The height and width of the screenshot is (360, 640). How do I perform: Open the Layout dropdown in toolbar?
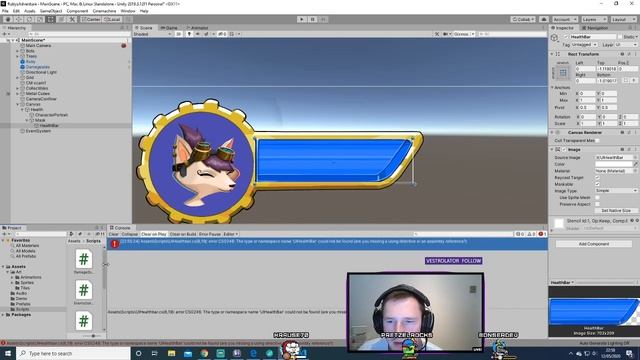click(x=623, y=19)
